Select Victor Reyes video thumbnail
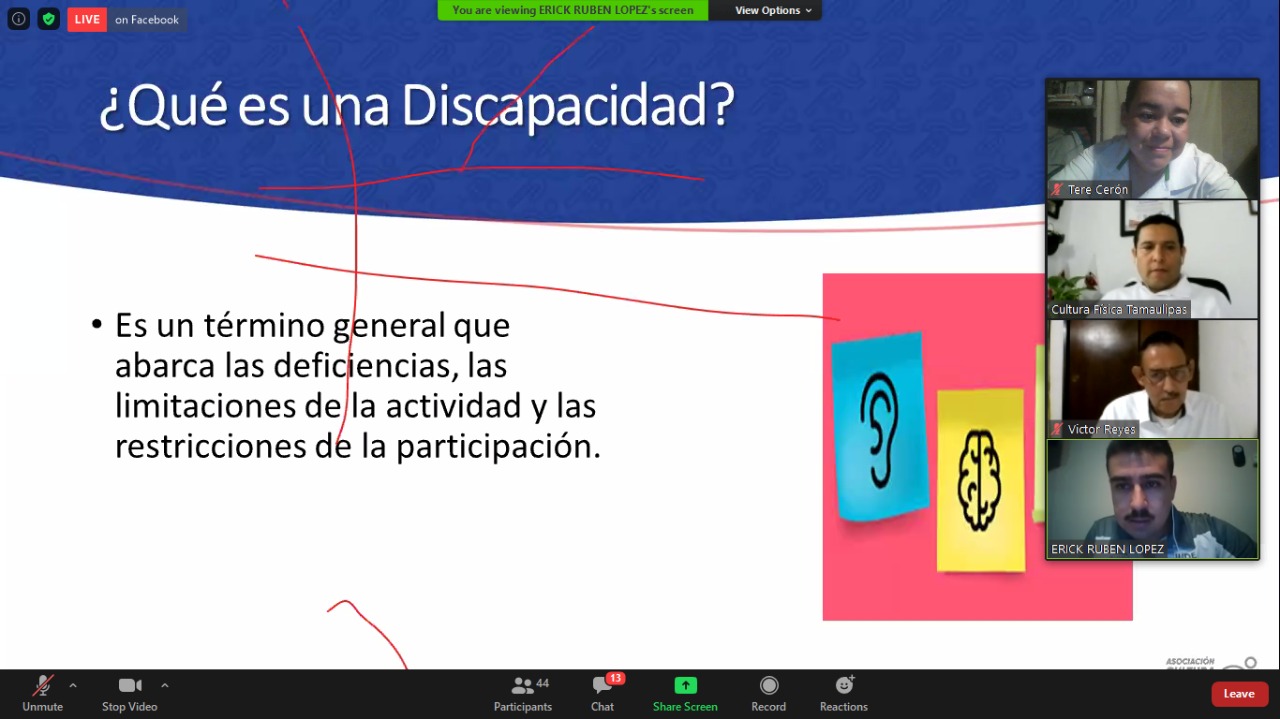The width and height of the screenshot is (1280, 719). point(1152,378)
